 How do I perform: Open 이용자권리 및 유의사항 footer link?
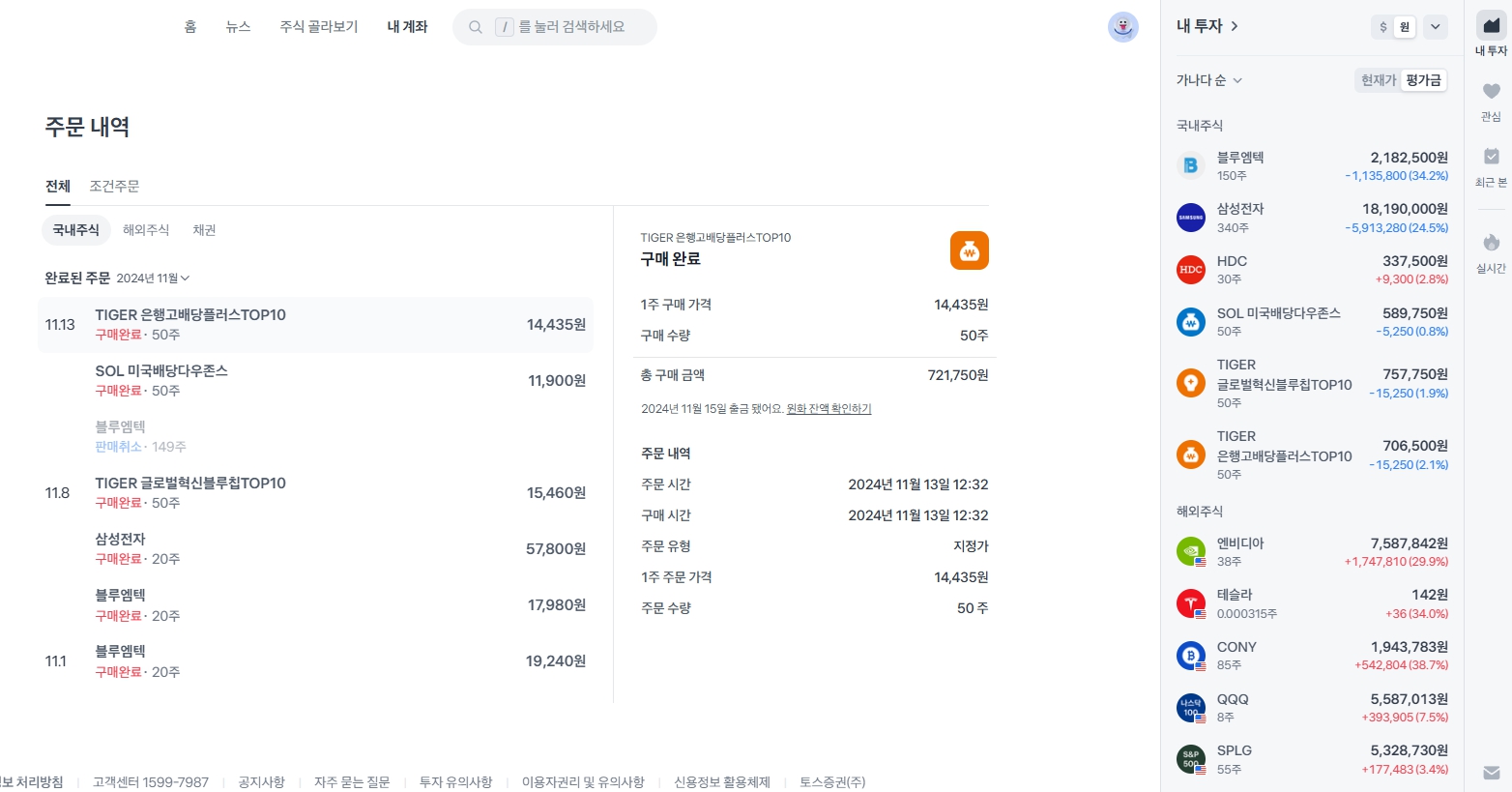pos(583,781)
